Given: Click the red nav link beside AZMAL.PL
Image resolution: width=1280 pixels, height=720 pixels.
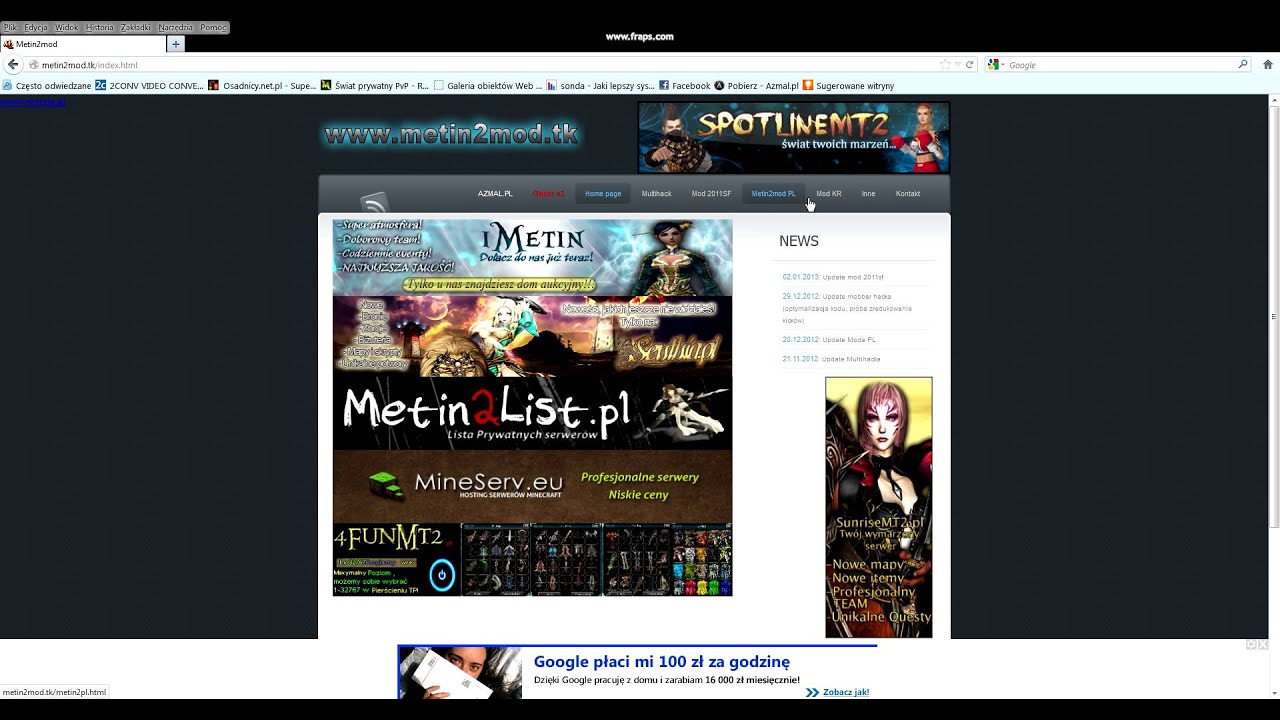Looking at the screenshot, I should [x=549, y=194].
